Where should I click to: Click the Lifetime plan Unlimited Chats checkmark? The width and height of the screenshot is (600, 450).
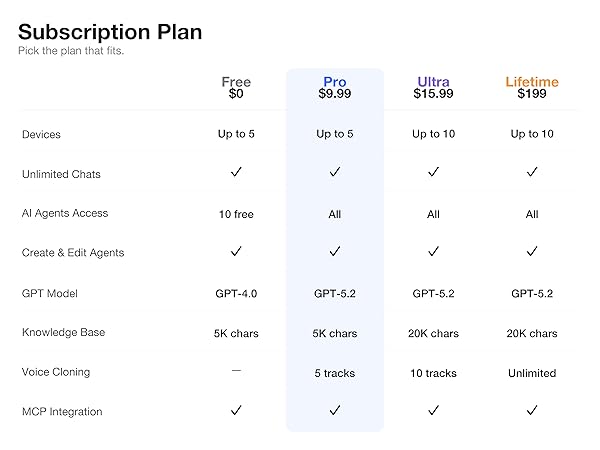tap(532, 173)
